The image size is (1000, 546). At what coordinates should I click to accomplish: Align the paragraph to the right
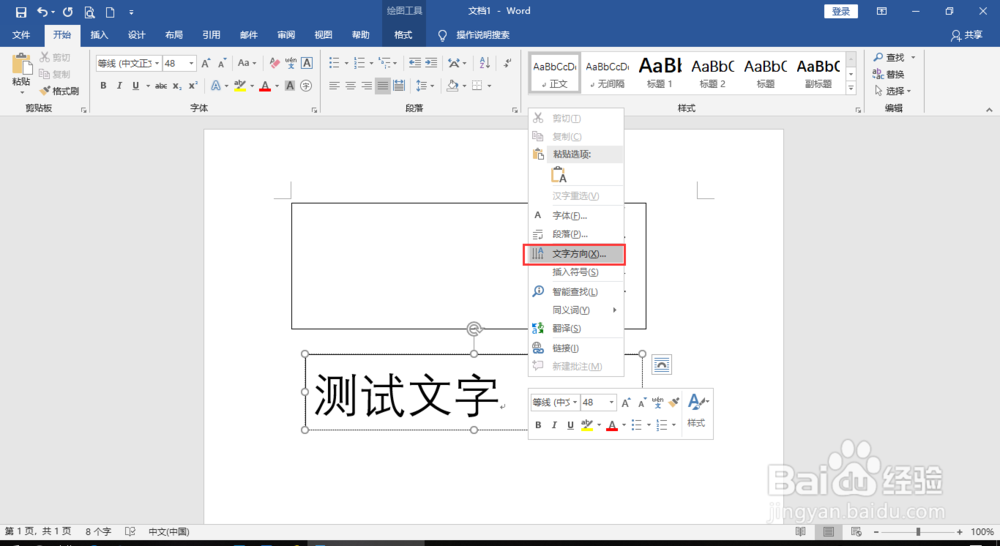(x=366, y=85)
